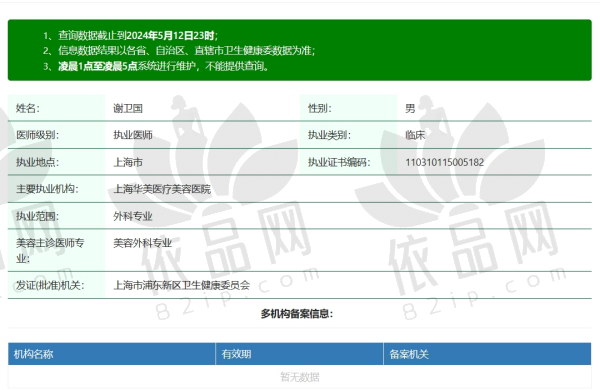Image resolution: width=600 pixels, height=390 pixels.
Task: Select the 姓名 label cell
Action: coord(56,108)
